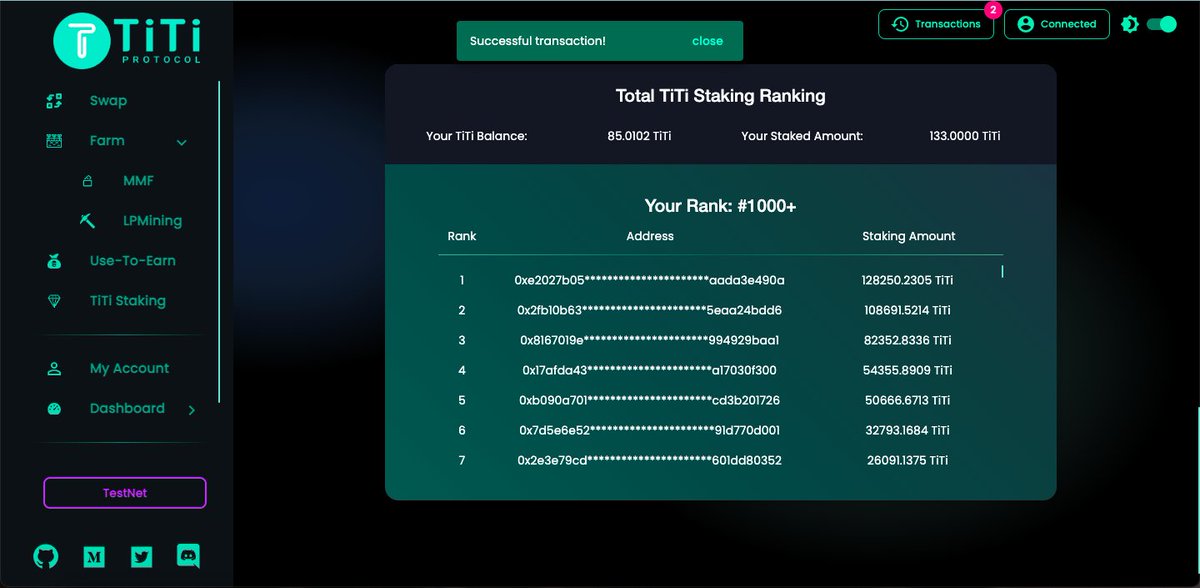Click staking amount 82352.8336 TiTi
This screenshot has width=1200, height=588.
click(x=908, y=340)
